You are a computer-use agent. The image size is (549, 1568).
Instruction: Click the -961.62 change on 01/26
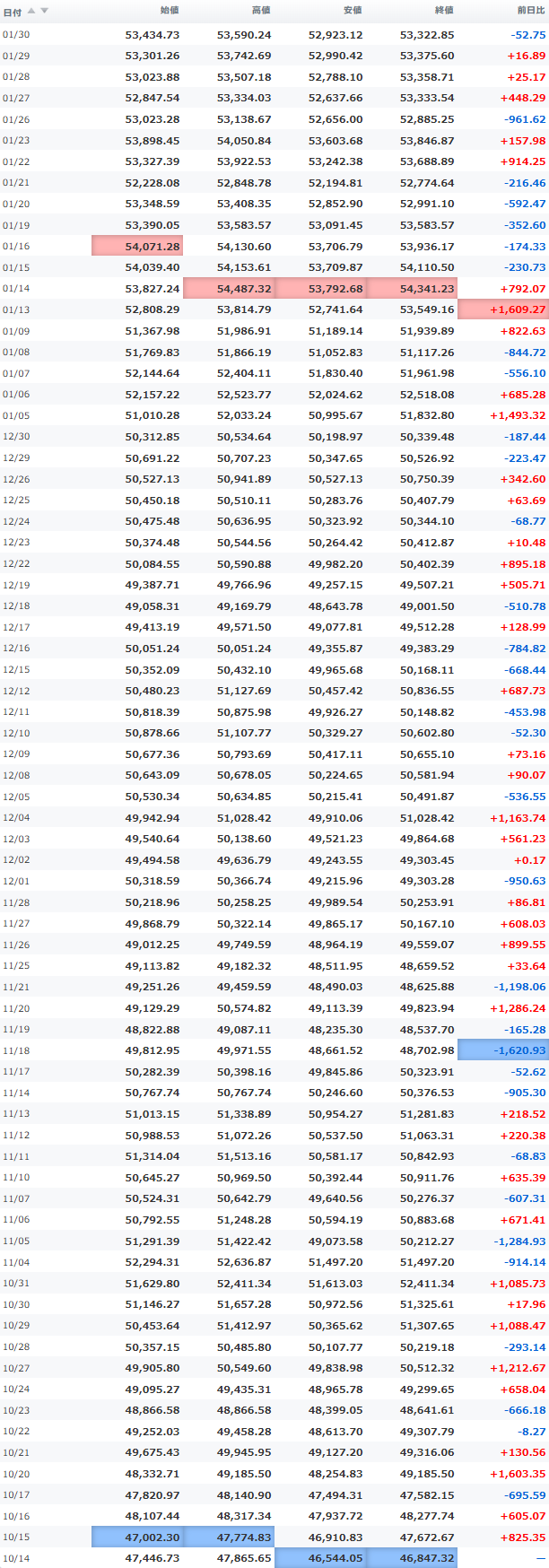525,119
